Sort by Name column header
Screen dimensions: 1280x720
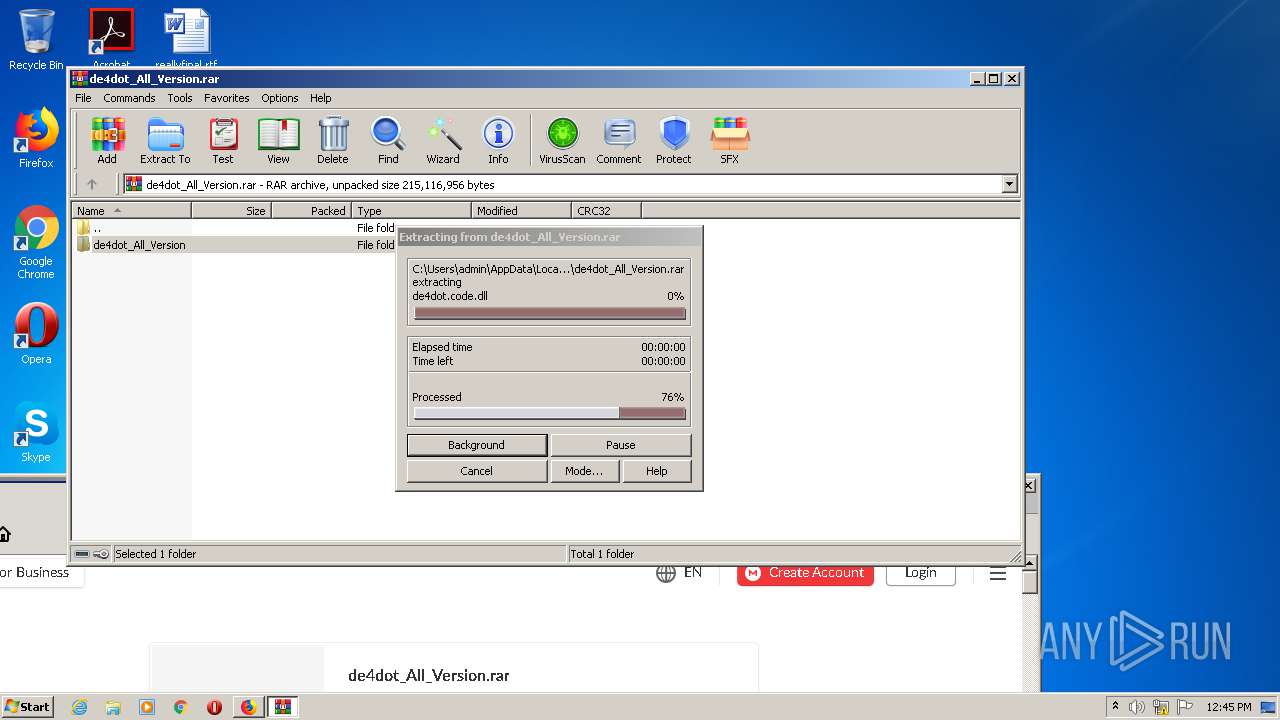coord(131,211)
